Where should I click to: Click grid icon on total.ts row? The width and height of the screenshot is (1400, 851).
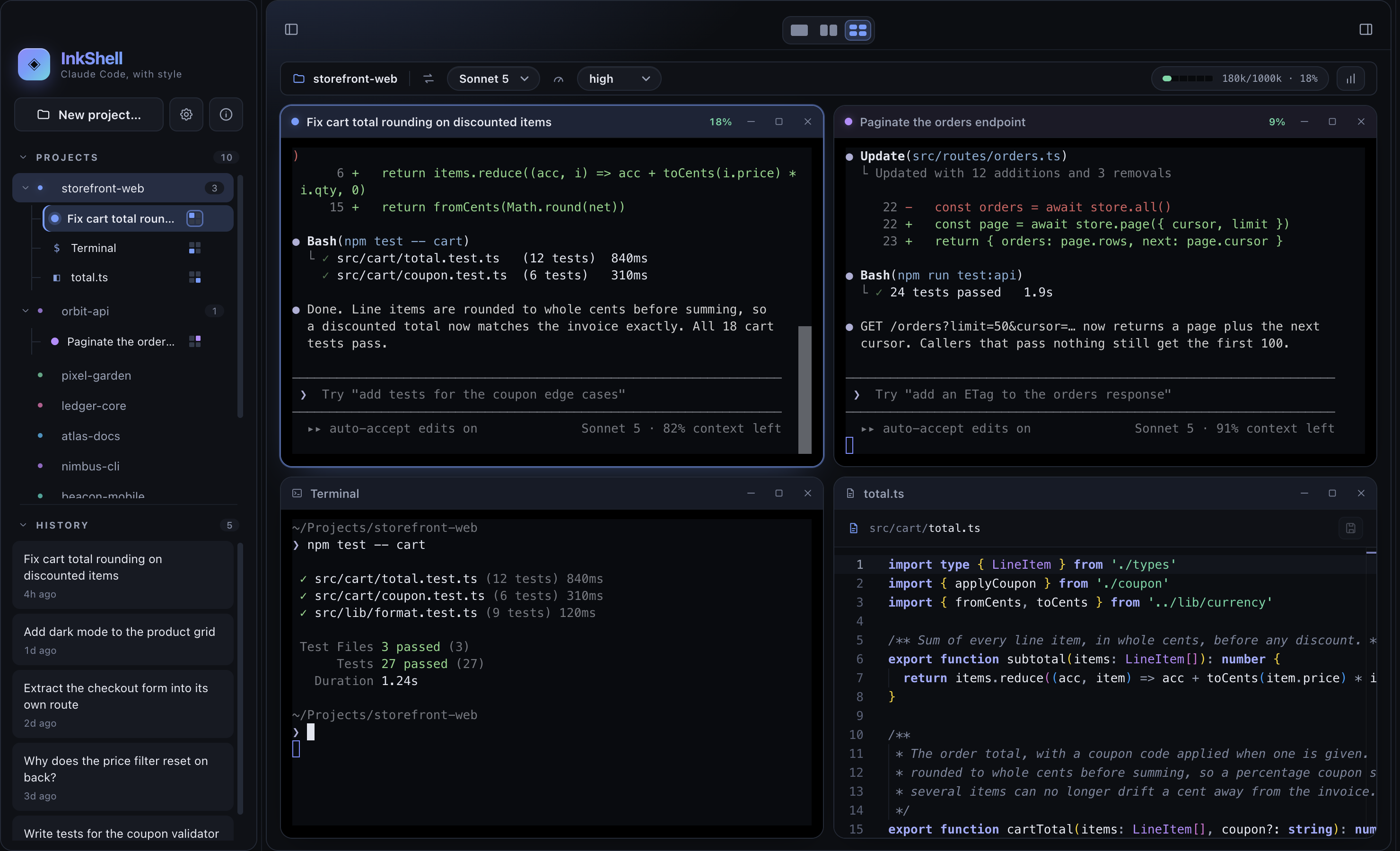(x=195, y=277)
